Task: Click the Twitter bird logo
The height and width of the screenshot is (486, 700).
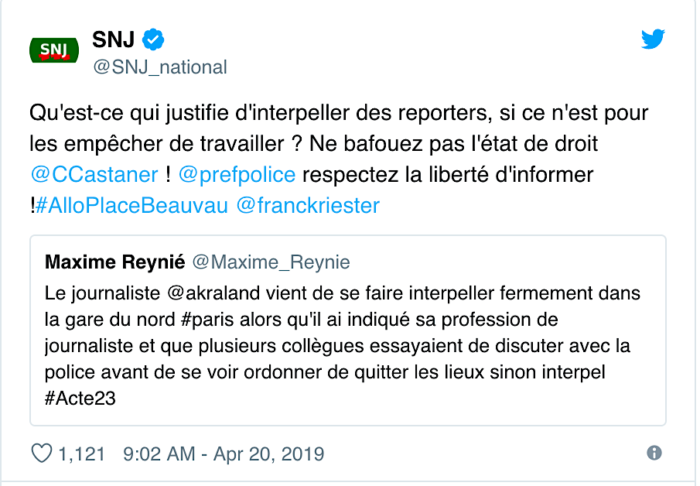Action: pos(653,39)
